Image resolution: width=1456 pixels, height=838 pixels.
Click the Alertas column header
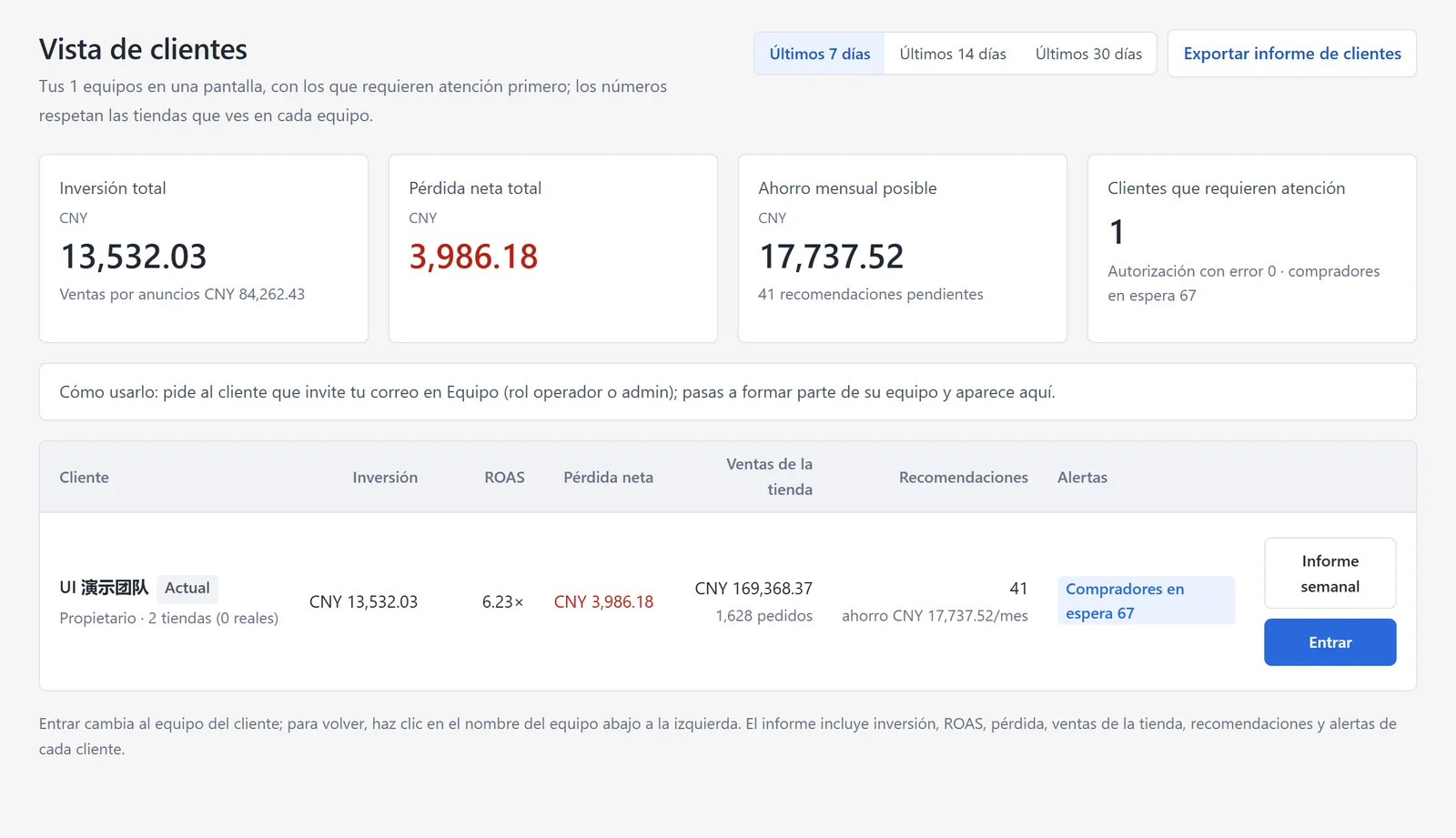[1082, 477]
